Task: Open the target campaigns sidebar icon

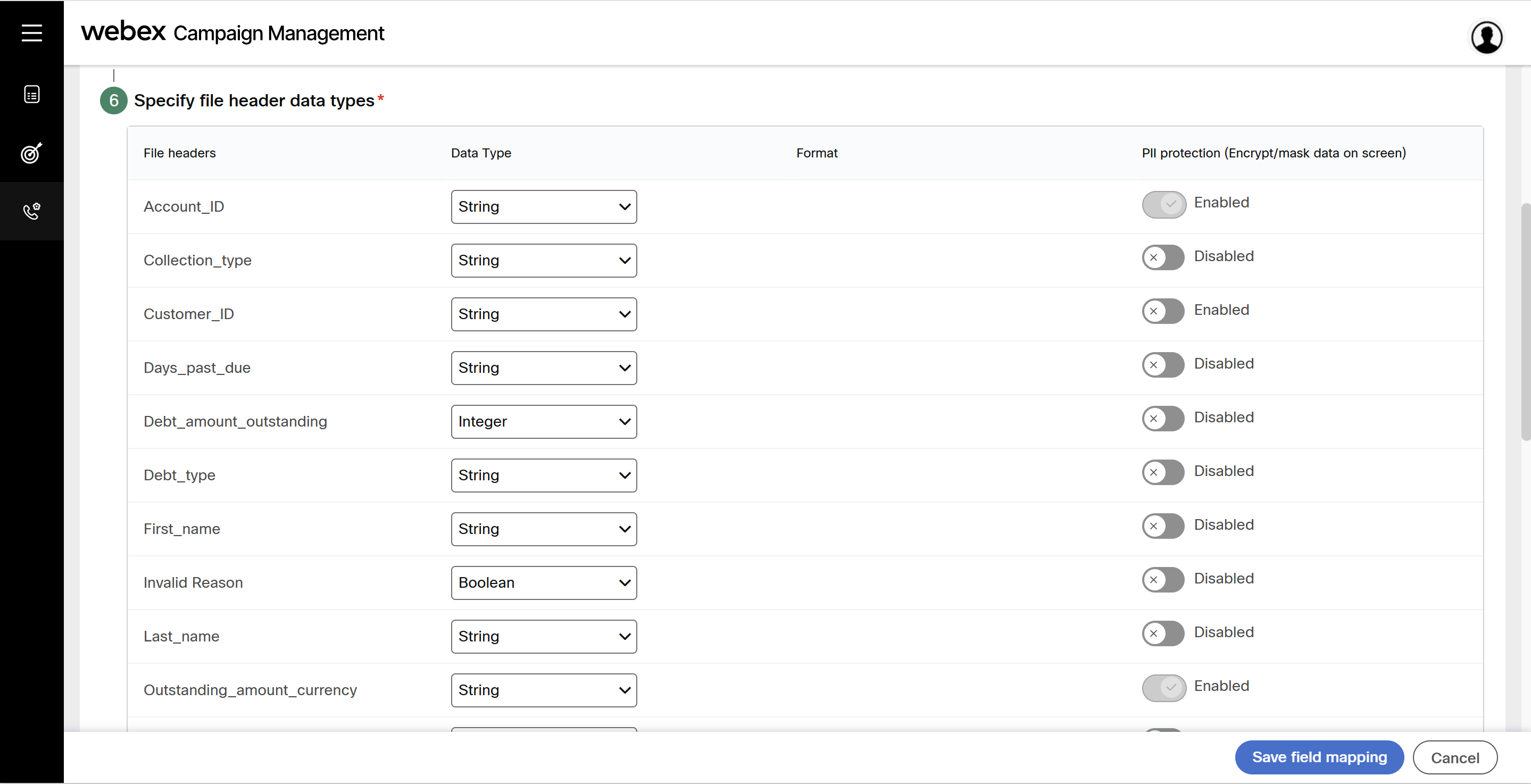Action: click(31, 153)
